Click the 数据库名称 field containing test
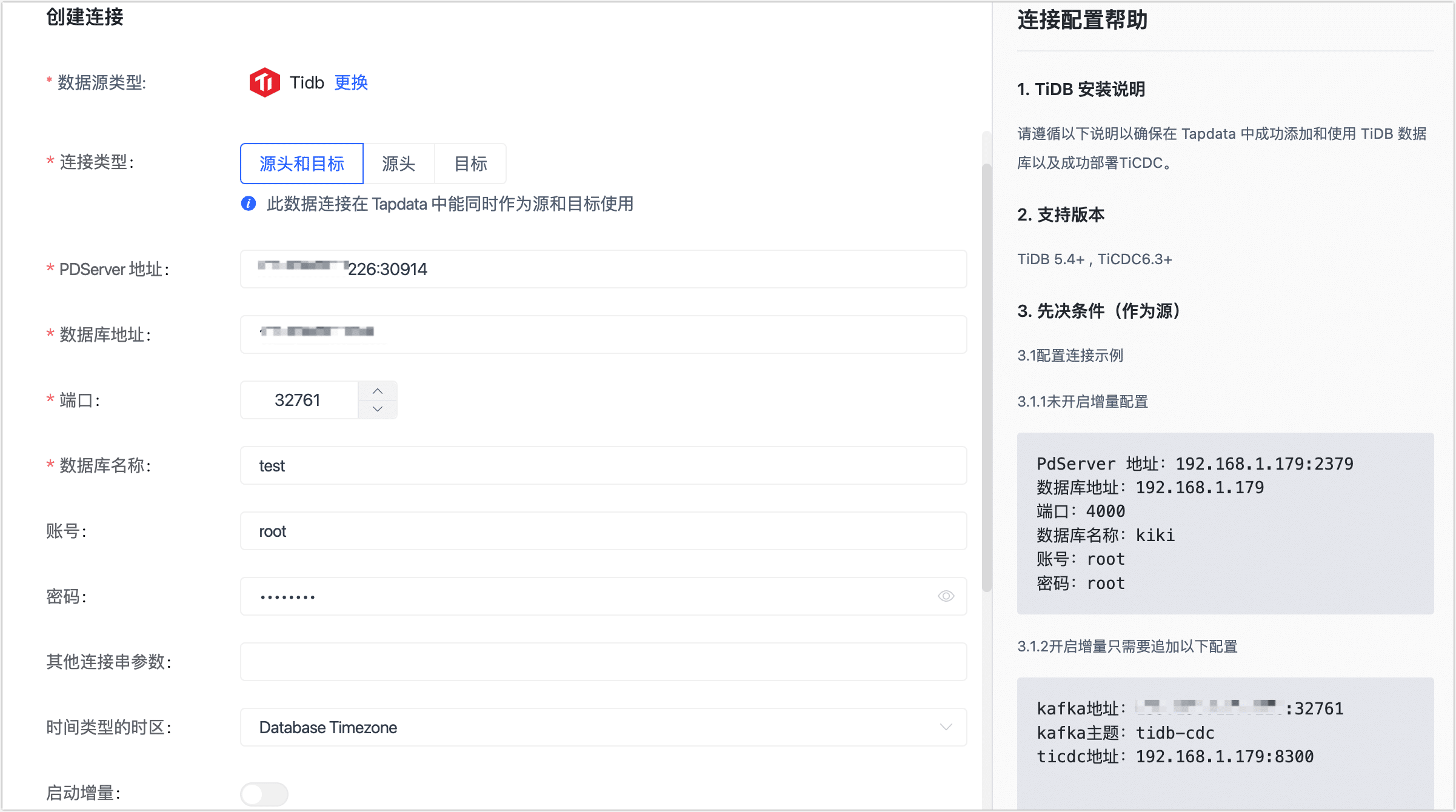Image resolution: width=1456 pixels, height=812 pixels. (x=603, y=465)
